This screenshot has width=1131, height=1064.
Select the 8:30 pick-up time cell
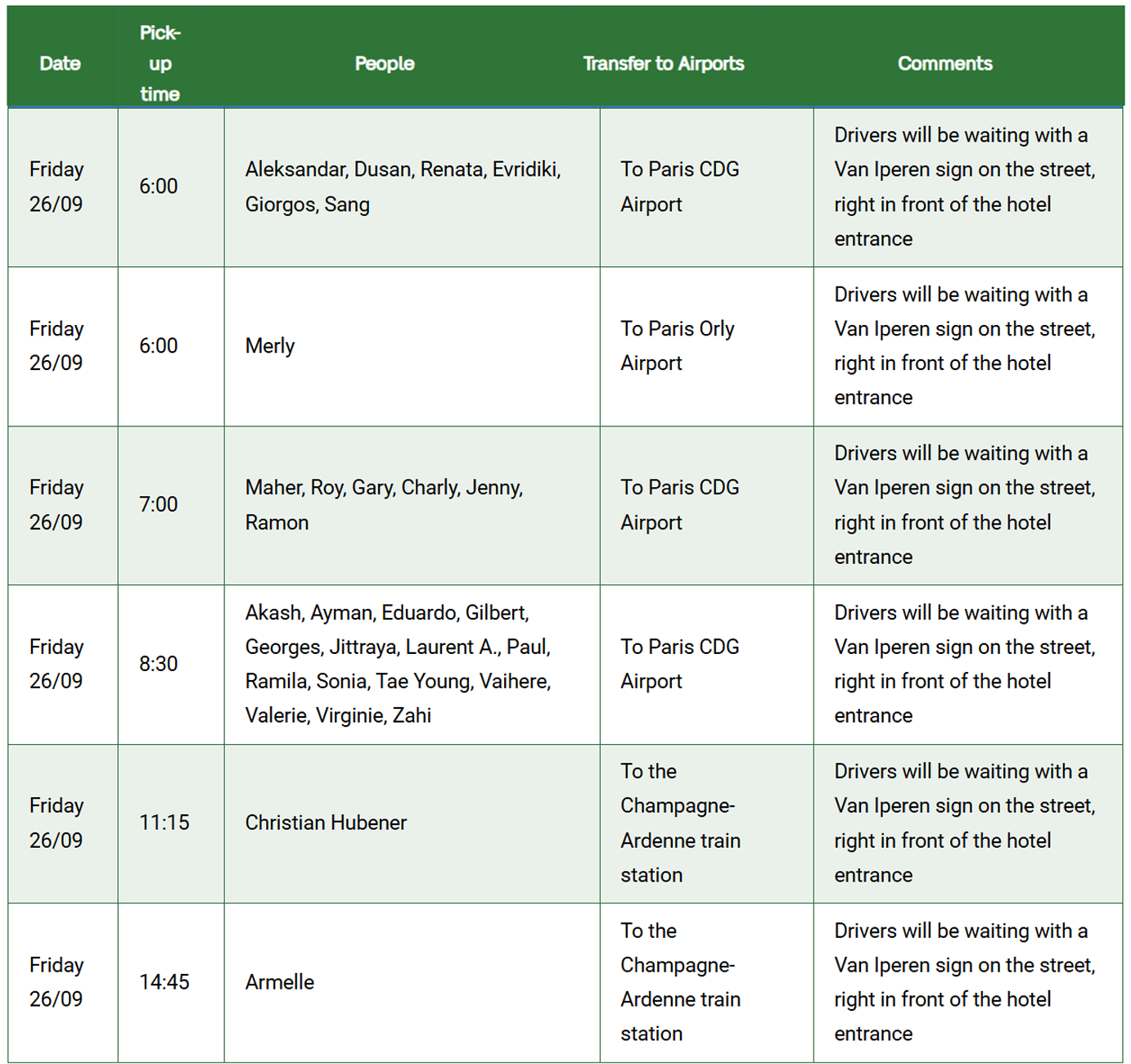click(159, 664)
